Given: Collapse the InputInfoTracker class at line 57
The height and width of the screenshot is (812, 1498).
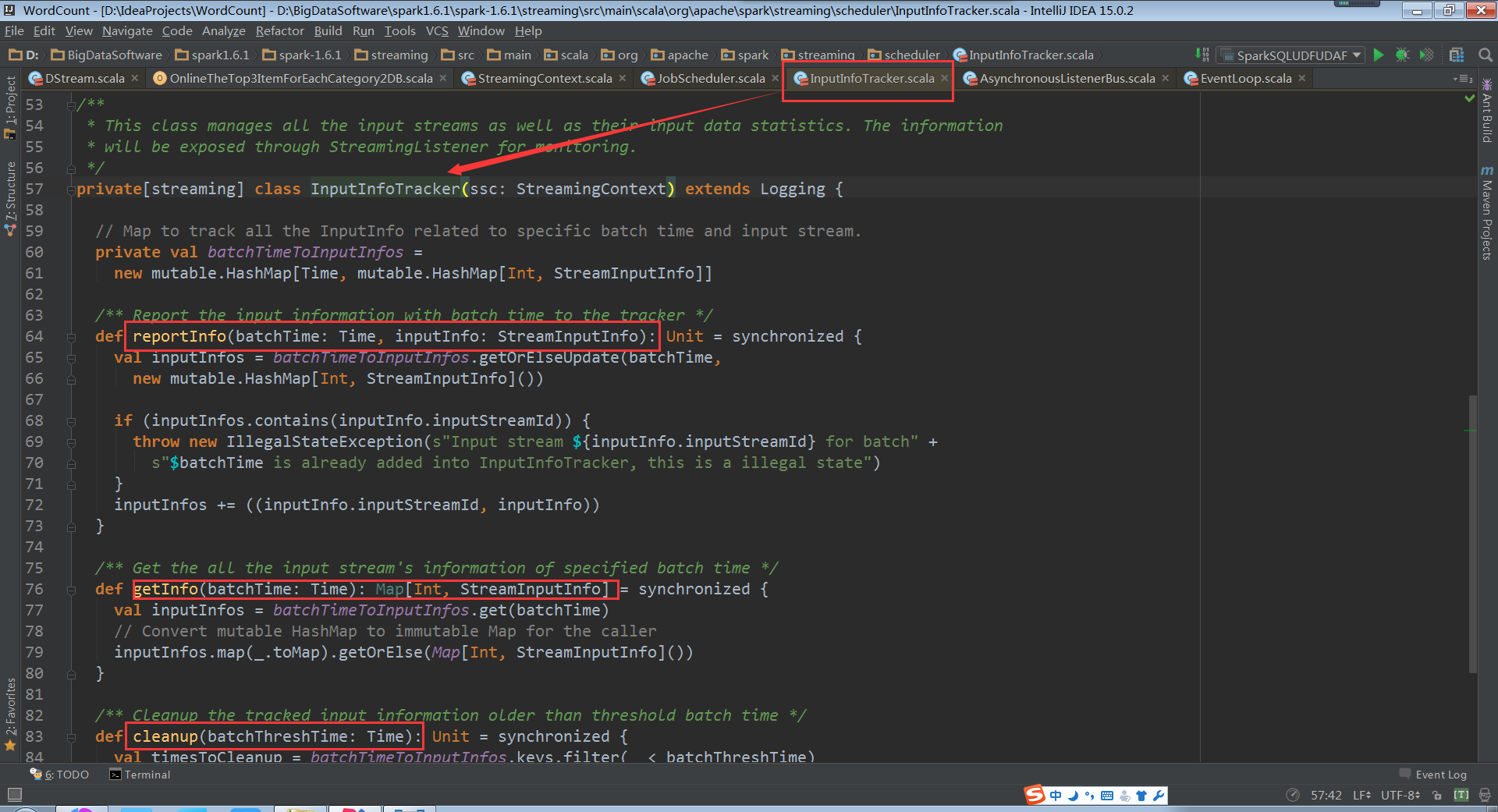Looking at the screenshot, I should (x=71, y=190).
